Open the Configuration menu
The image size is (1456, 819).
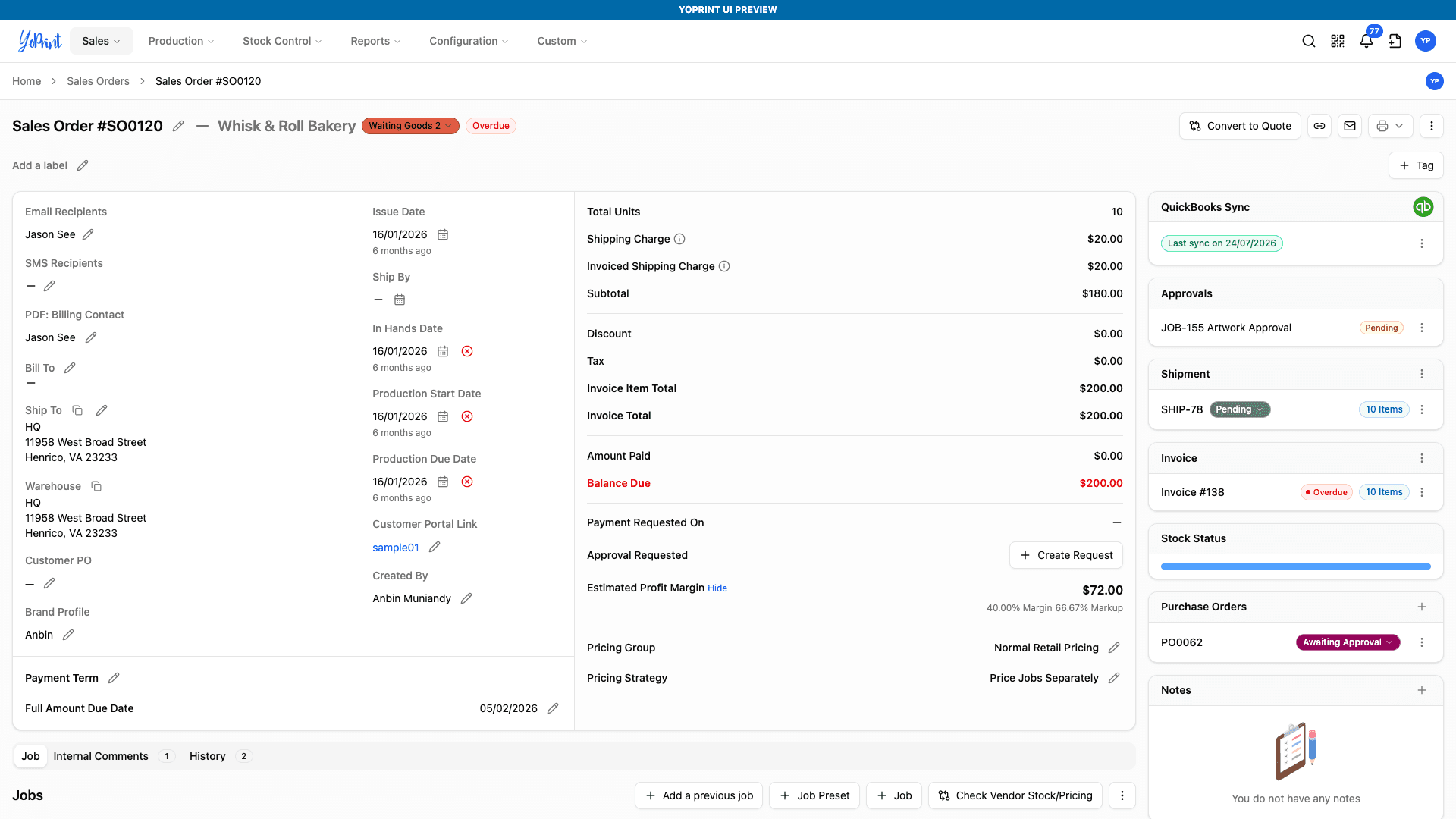[x=469, y=41]
